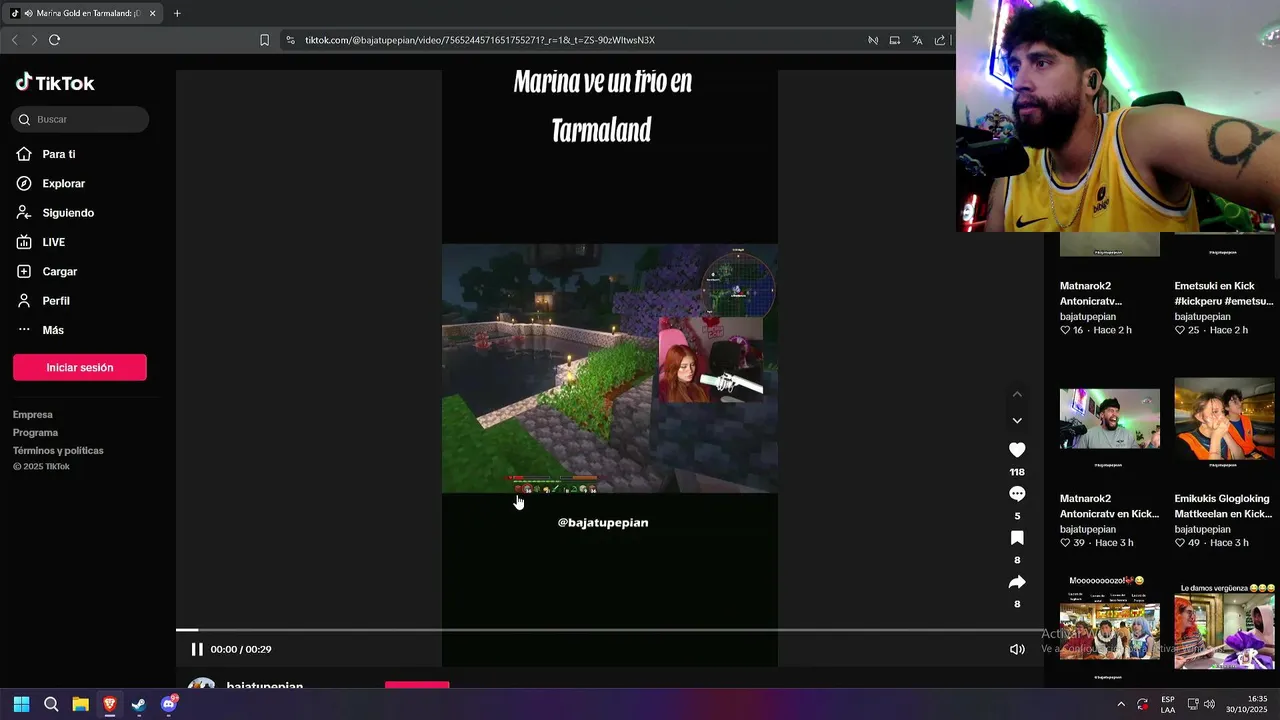Open Steam from the taskbar

139,704
